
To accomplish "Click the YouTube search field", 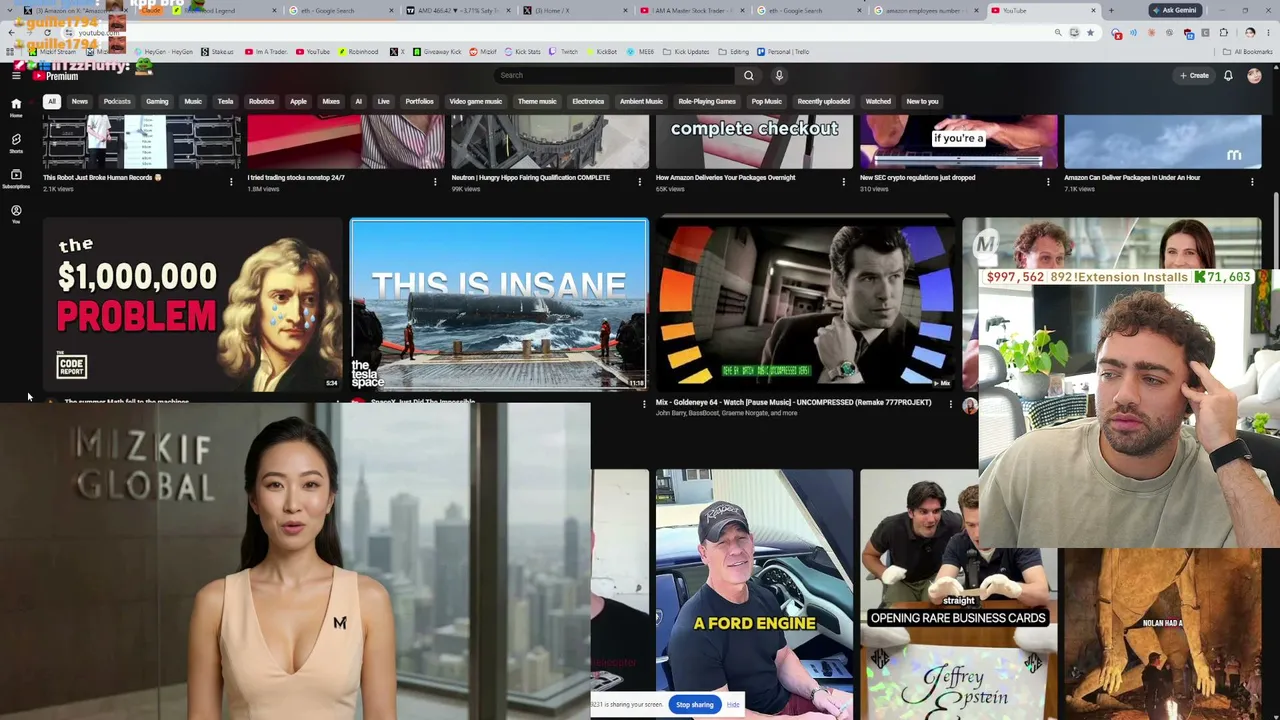I will coord(615,75).
